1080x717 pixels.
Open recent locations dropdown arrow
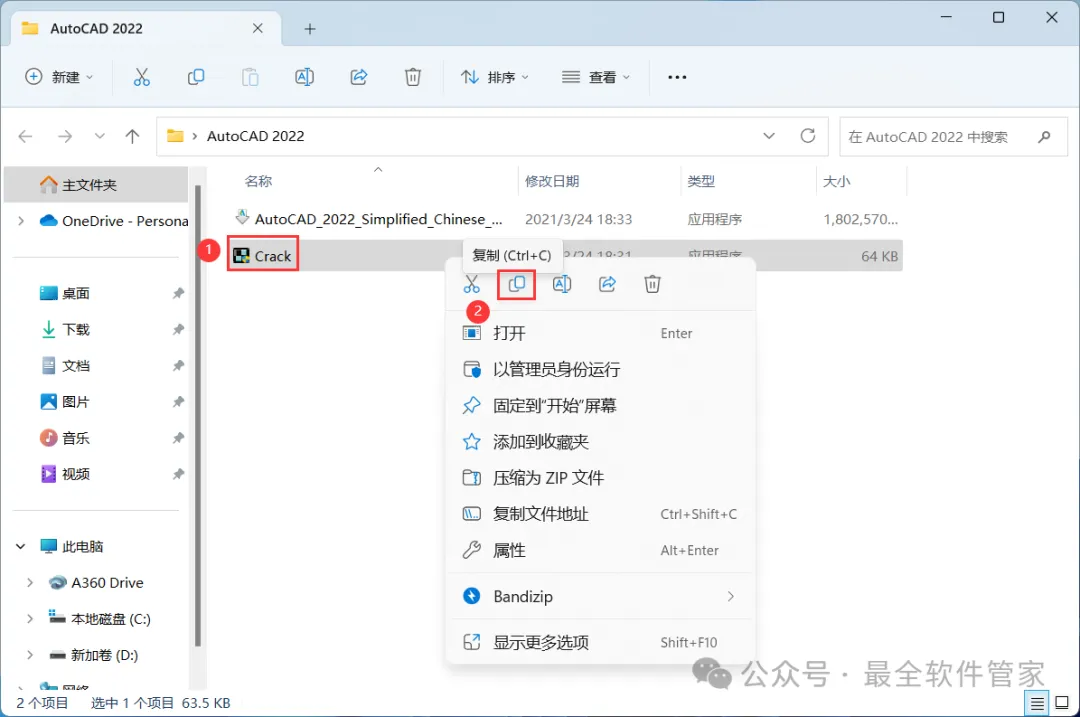click(x=100, y=136)
